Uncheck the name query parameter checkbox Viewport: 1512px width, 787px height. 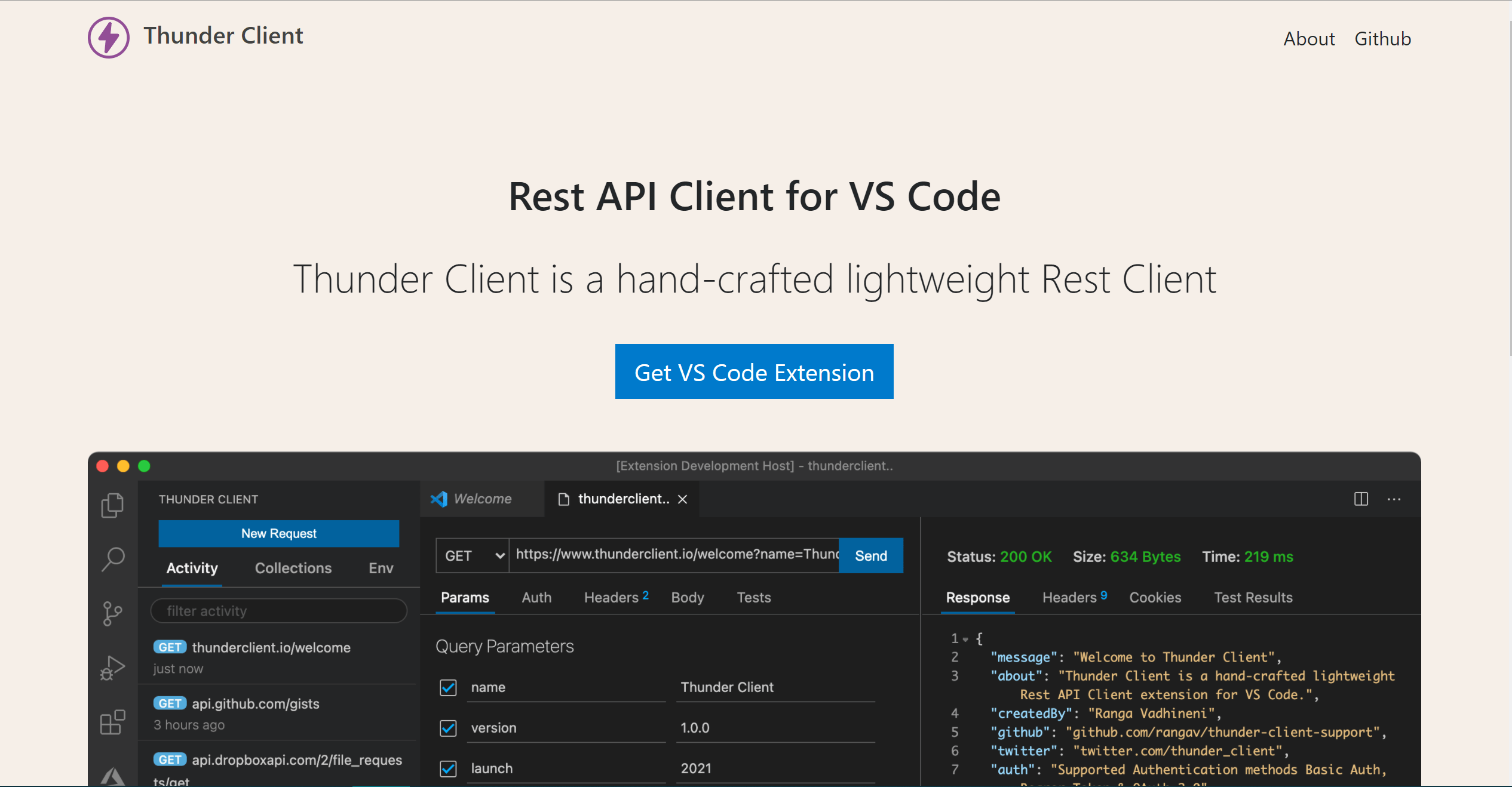(448, 688)
